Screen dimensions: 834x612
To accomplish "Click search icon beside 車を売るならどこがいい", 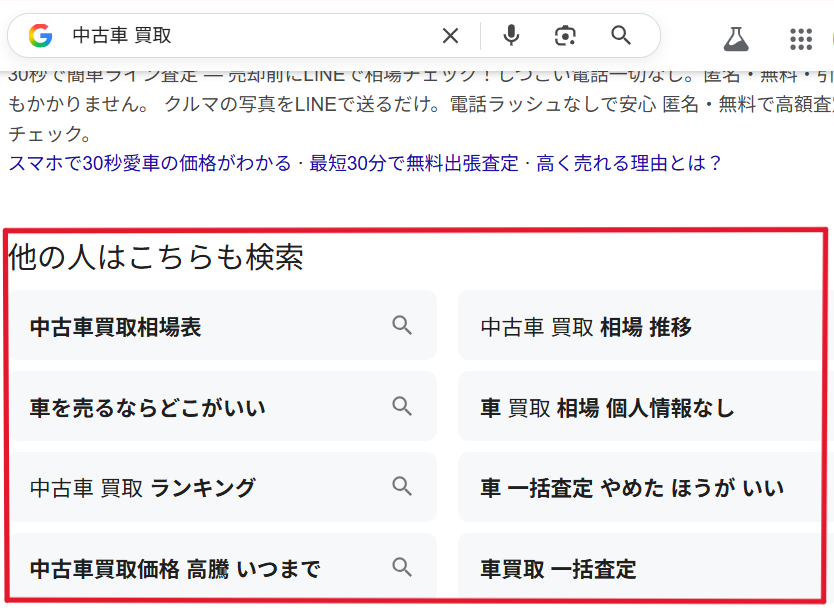I will coord(402,406).
